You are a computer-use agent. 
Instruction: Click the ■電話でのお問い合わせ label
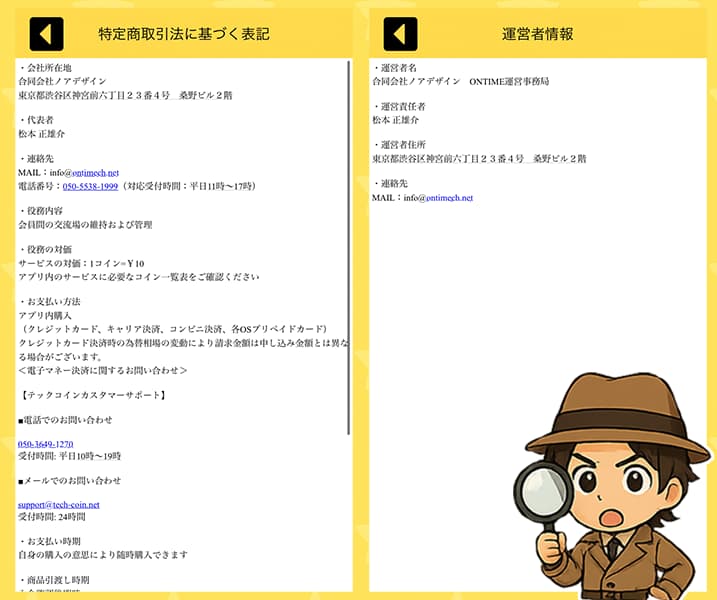[65, 420]
